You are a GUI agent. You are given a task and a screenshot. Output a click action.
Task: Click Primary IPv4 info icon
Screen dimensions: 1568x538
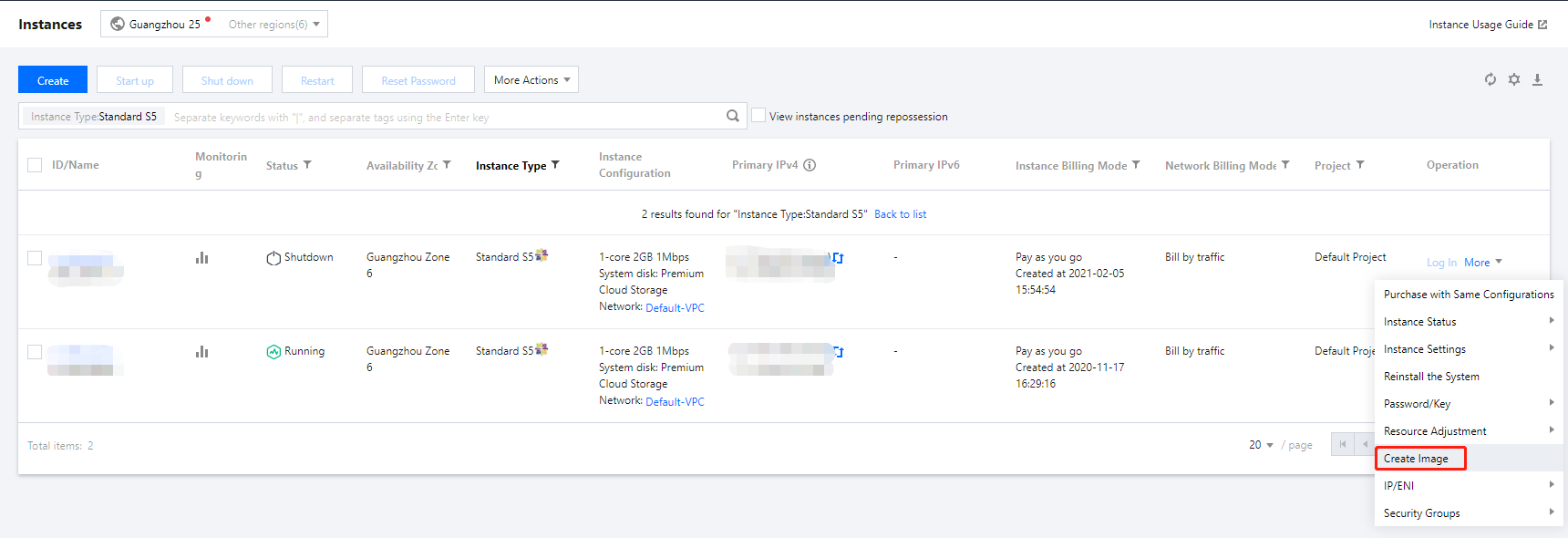[x=810, y=165]
